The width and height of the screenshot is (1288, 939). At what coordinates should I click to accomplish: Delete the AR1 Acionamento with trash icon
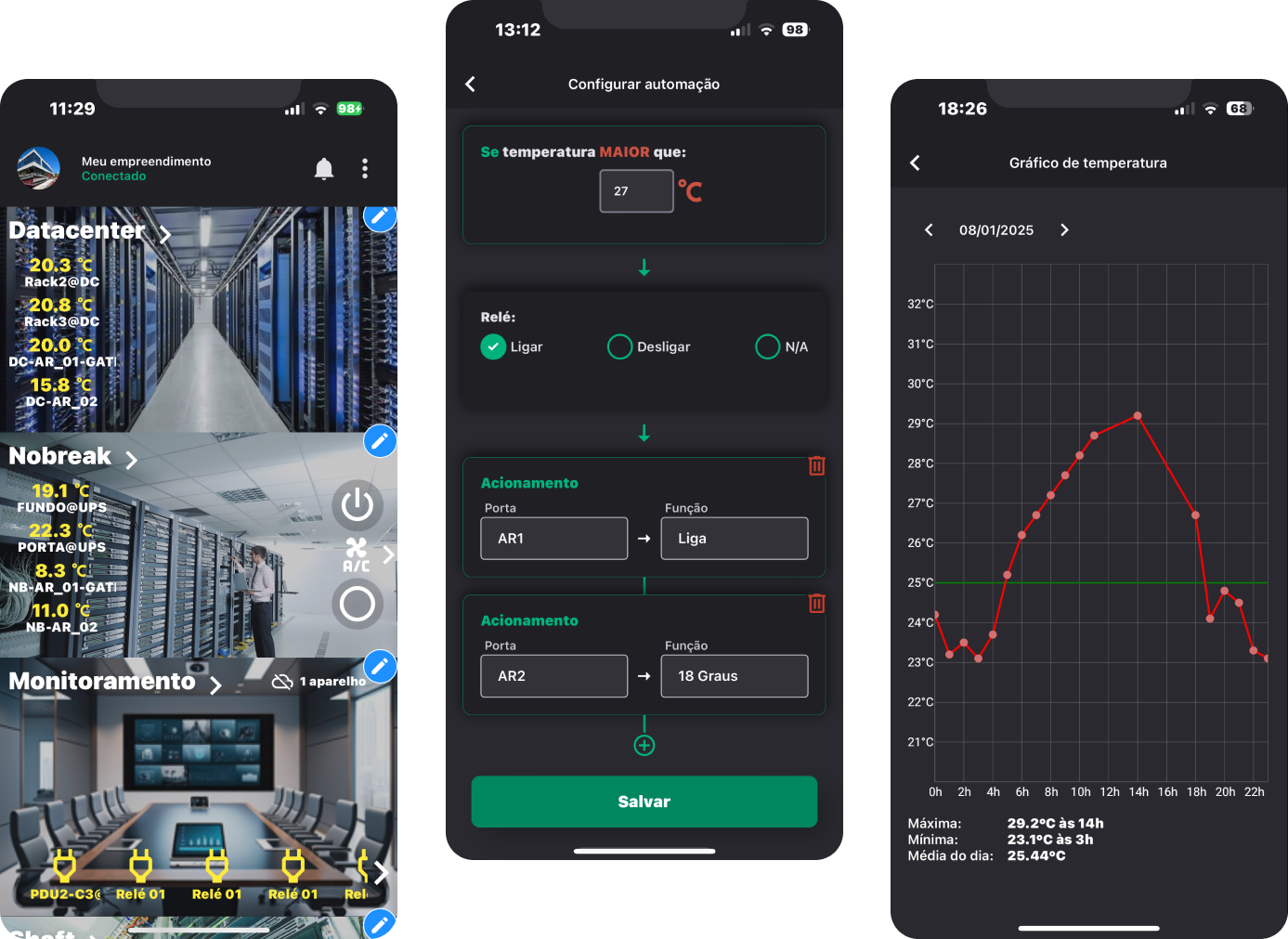tap(816, 466)
